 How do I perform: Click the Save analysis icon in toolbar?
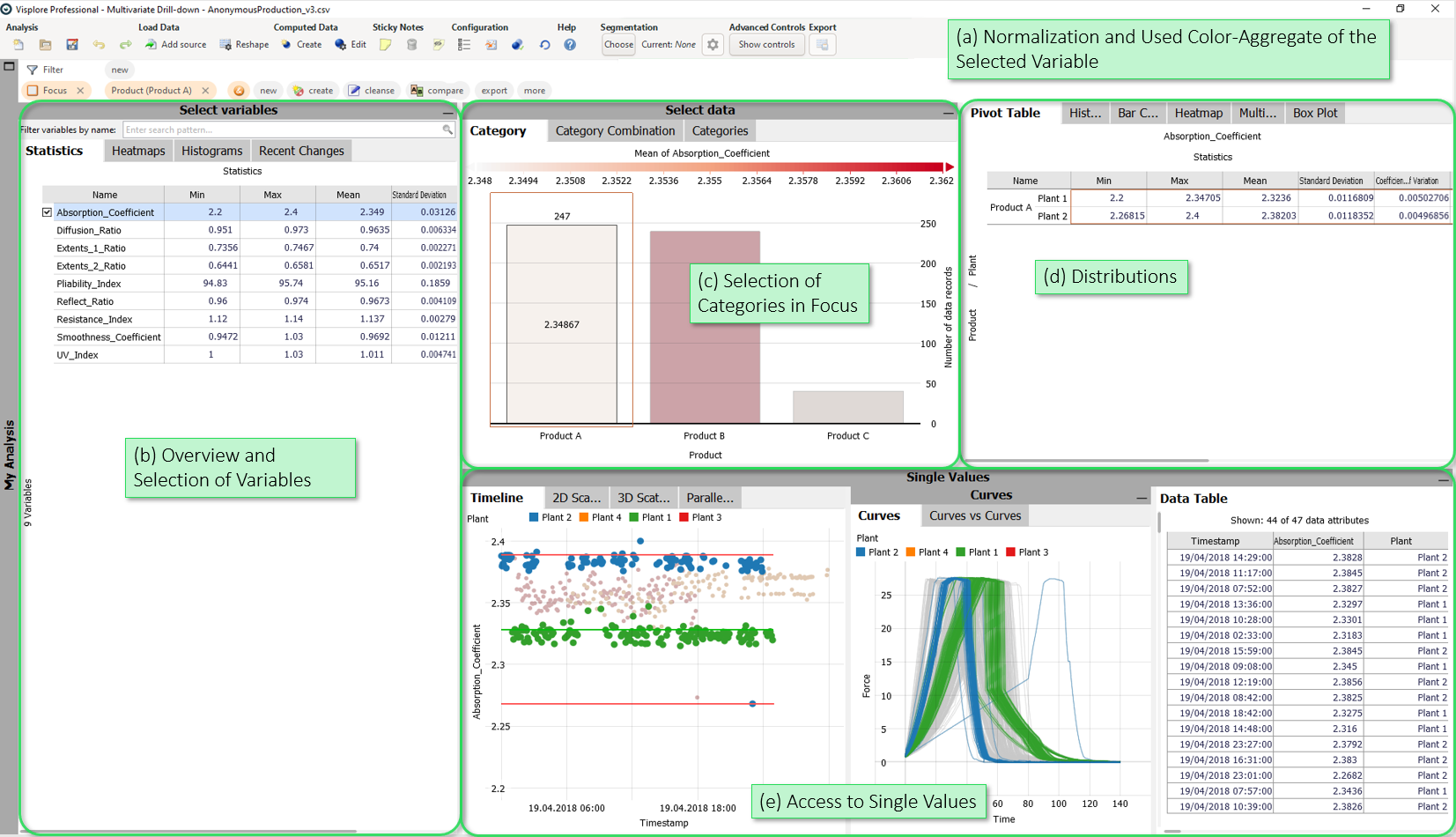coord(72,45)
